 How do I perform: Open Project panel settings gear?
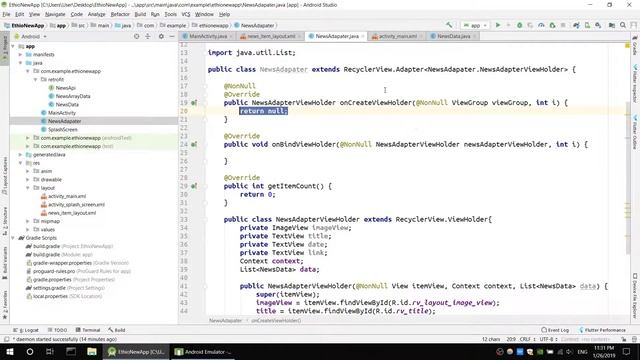161,36
